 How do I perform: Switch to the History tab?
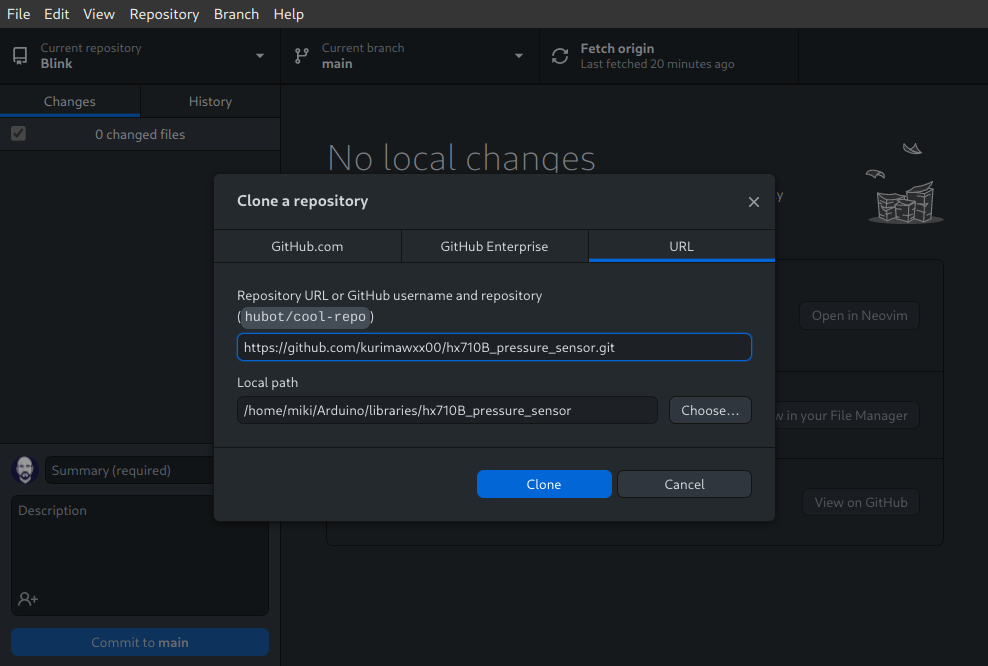pyautogui.click(x=210, y=101)
